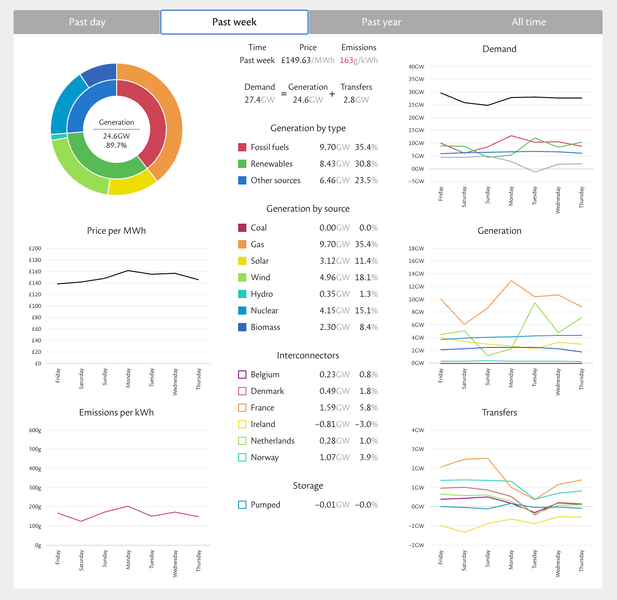Click the Past week tab

coord(234,22)
